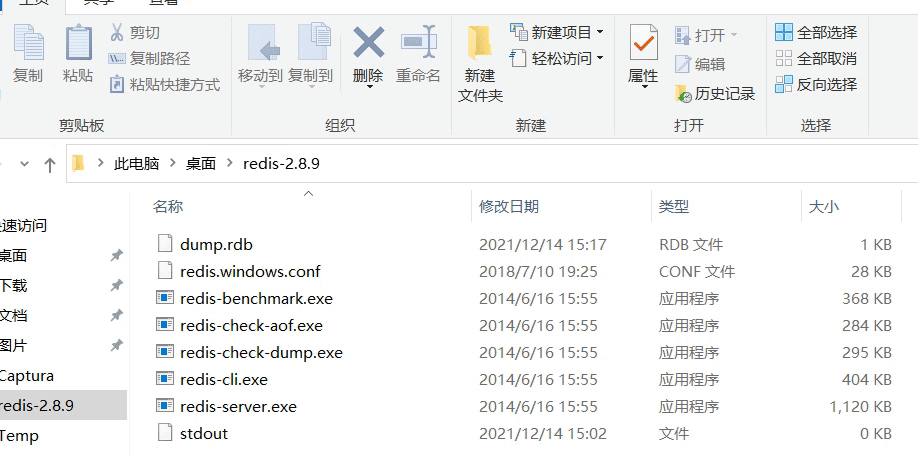Click 速访问 (Quick access) sidebar header
Viewport: 918px width, 456px height.
(23, 225)
